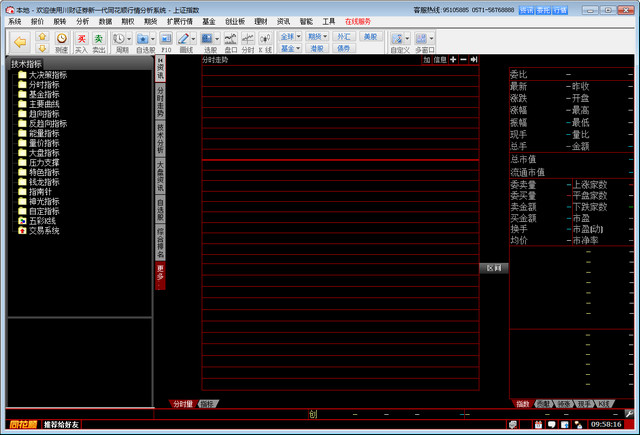Click the 买入 (buy) toolbar icon
Screen dimensions: 640x435
coord(81,42)
